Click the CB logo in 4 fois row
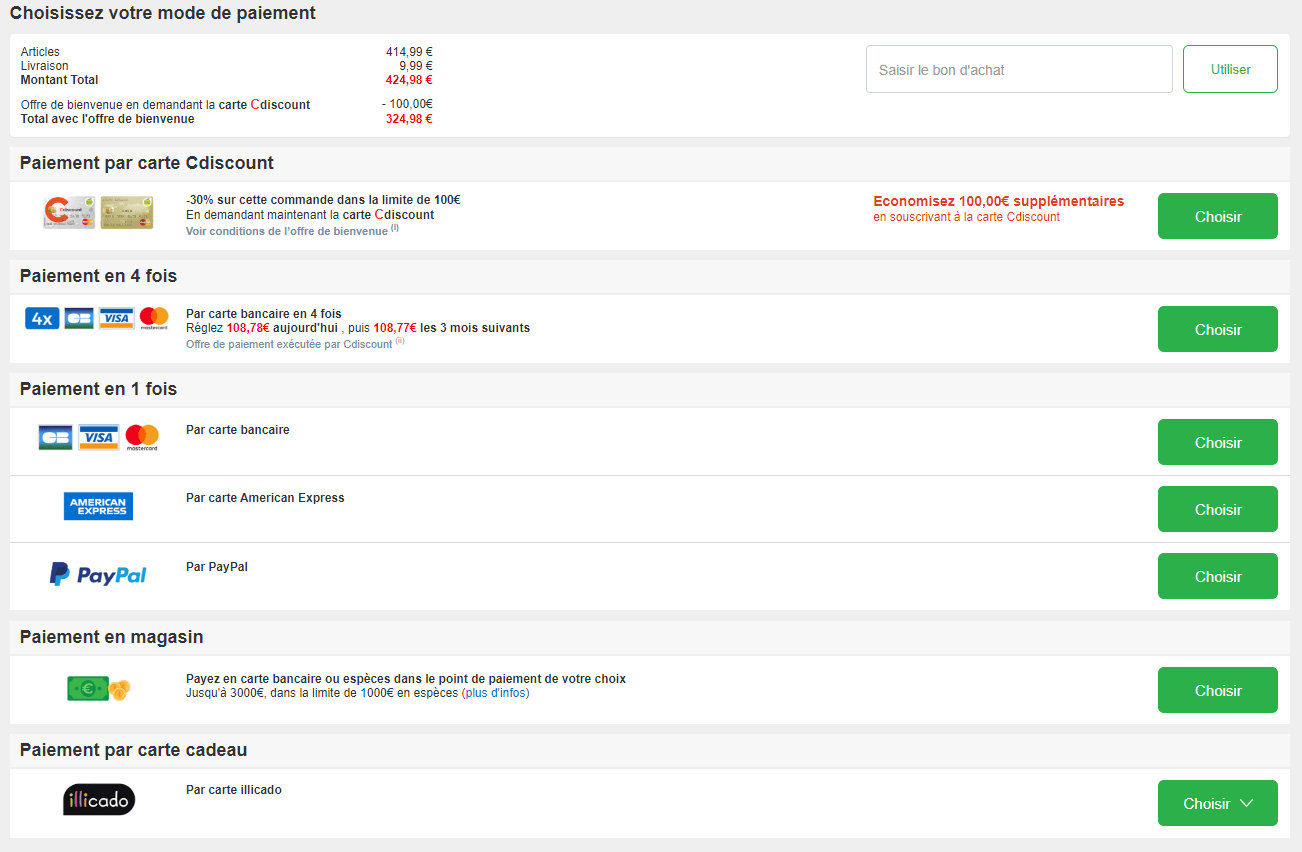This screenshot has height=852, width=1302. coord(79,318)
